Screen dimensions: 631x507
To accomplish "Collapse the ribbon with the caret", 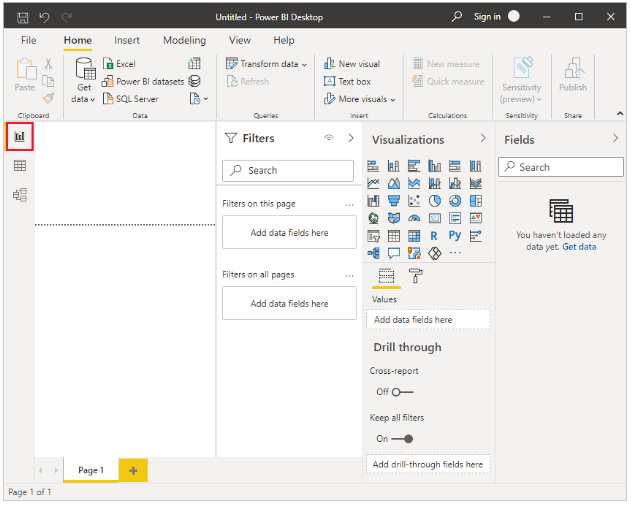I will (x=620, y=114).
